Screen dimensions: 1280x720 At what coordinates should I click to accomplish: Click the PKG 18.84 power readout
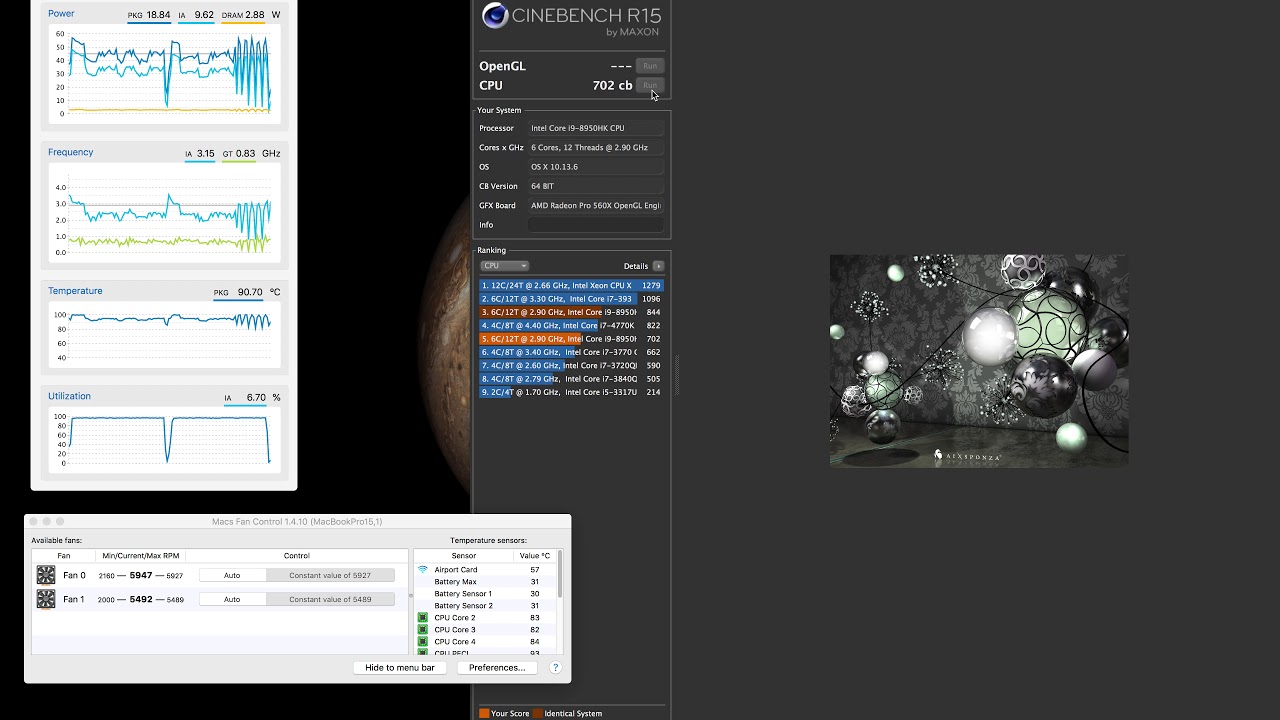pos(149,15)
